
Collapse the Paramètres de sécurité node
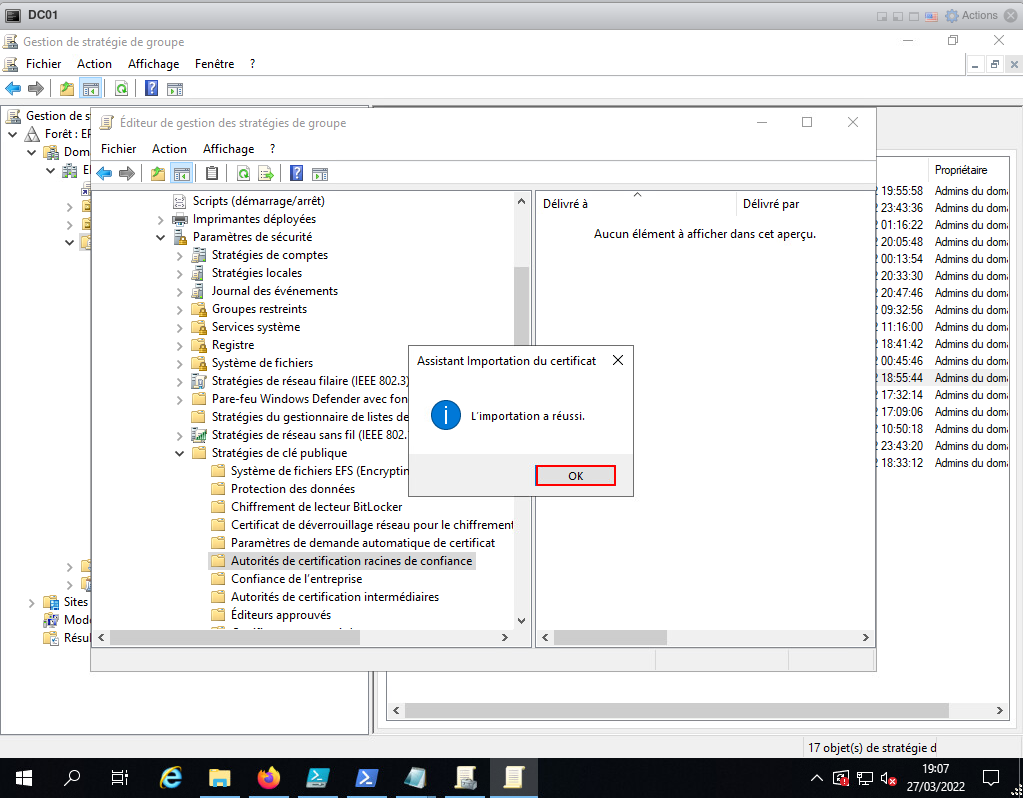click(161, 237)
